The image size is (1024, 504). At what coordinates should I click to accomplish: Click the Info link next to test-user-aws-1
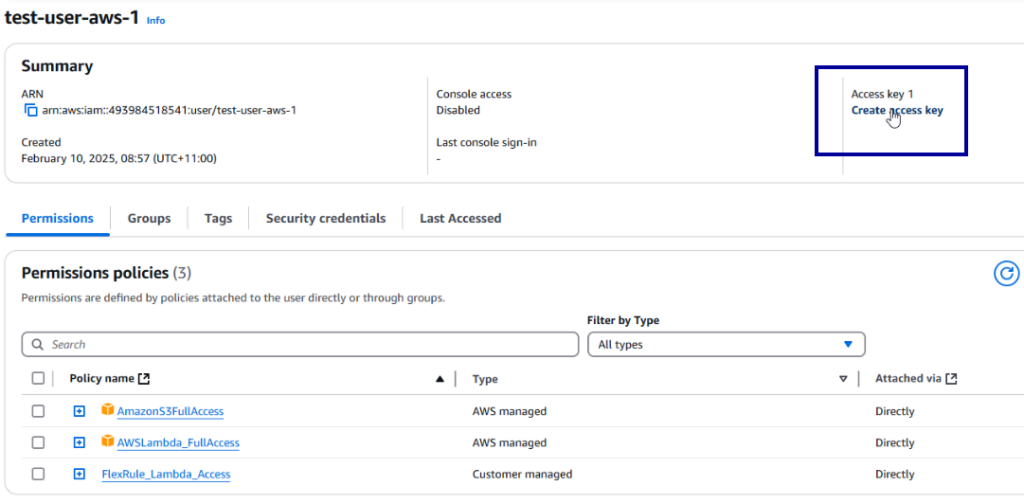(155, 20)
